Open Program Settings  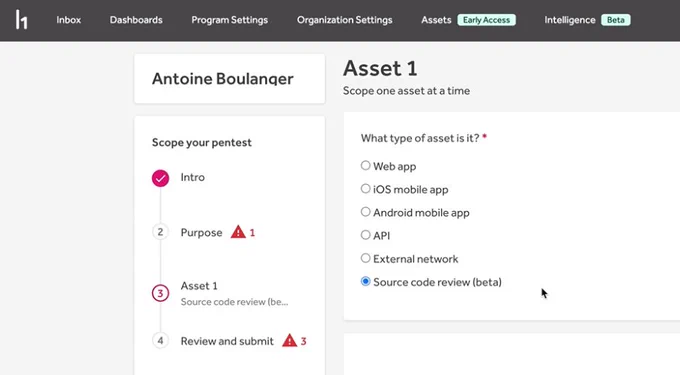229,20
